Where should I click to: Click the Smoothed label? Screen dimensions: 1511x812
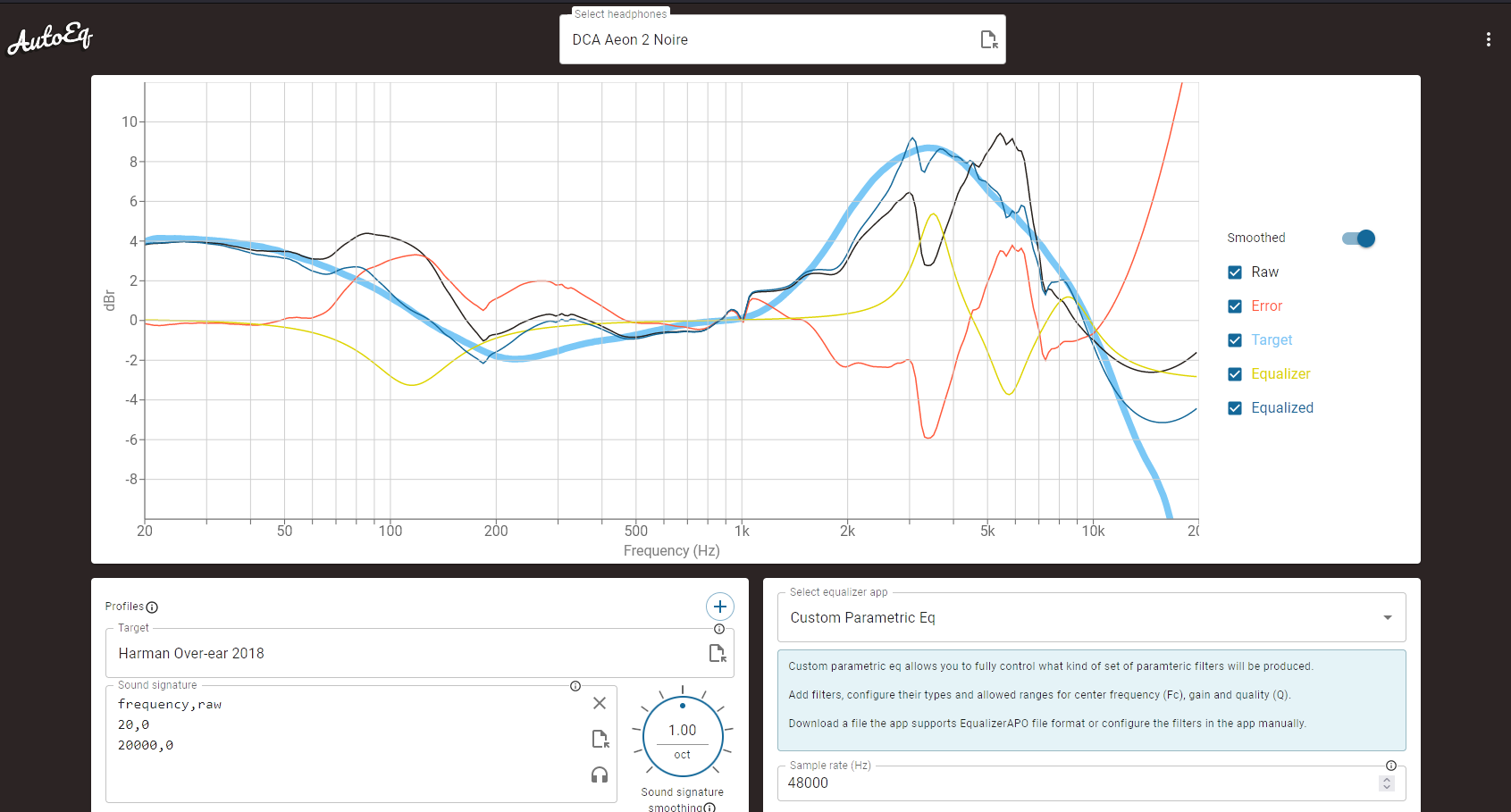tap(1256, 238)
